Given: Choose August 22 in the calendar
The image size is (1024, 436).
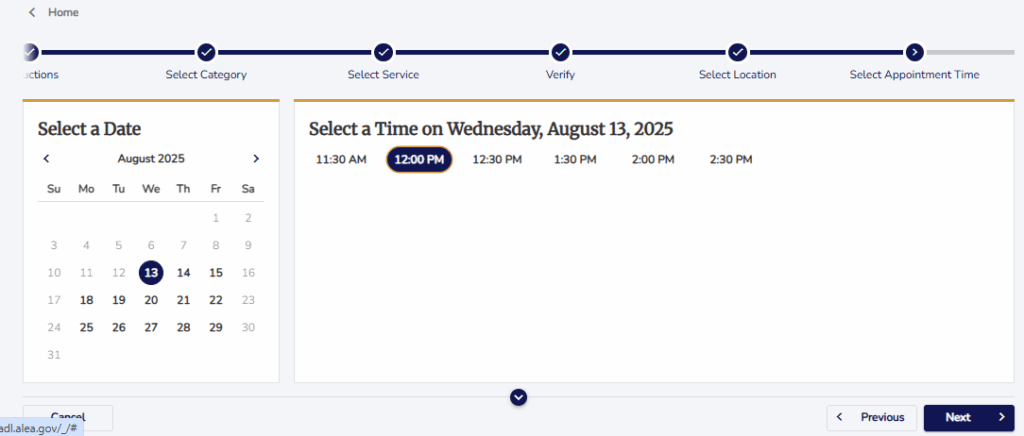Looking at the screenshot, I should 216,300.
